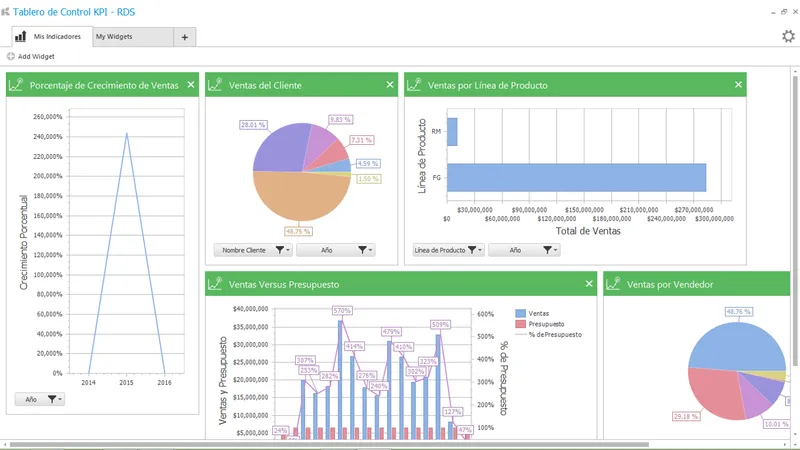The image size is (800, 450).
Task: Click the chart icon in Ventas del Cliente header
Action: 215,85
